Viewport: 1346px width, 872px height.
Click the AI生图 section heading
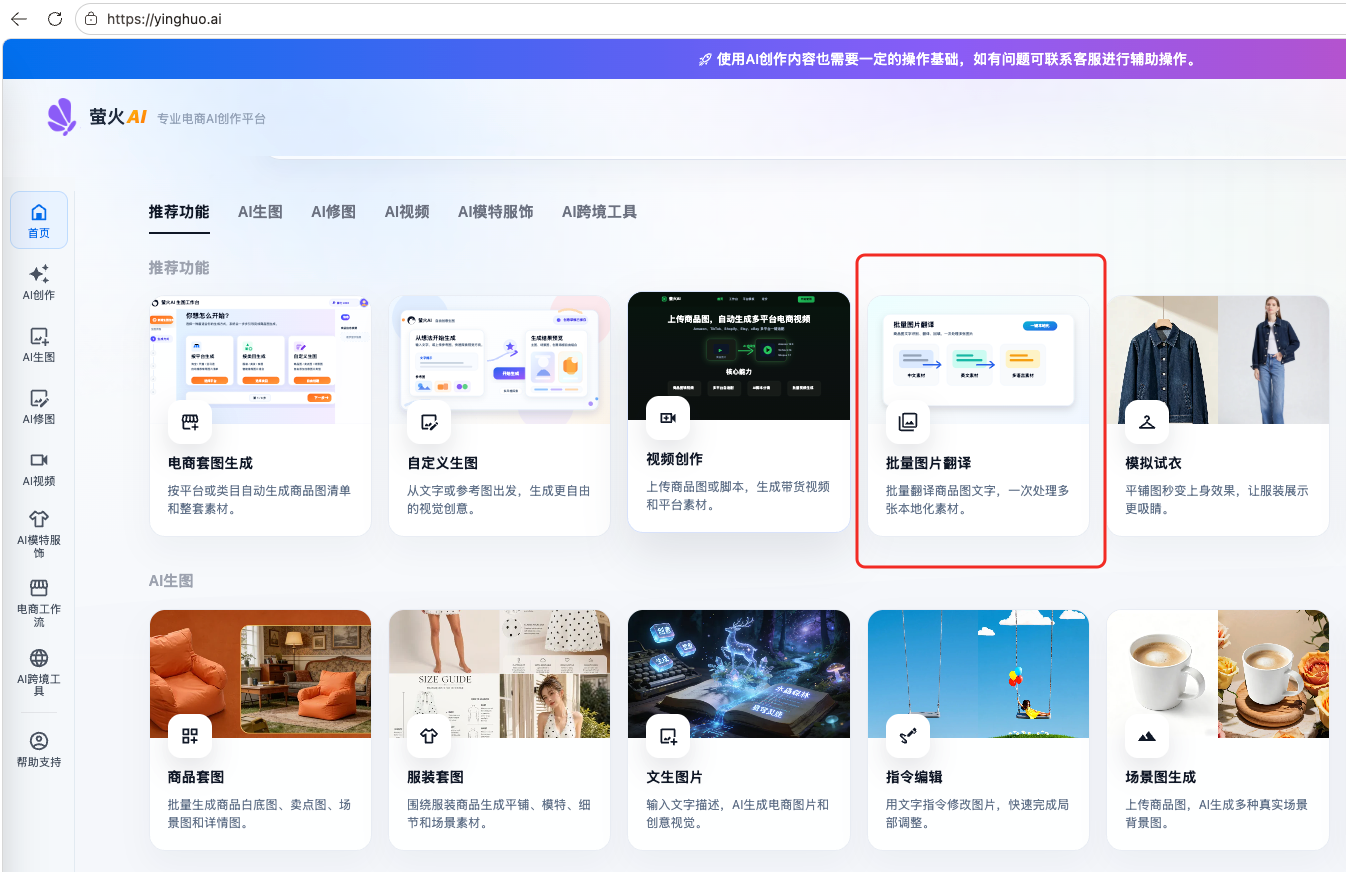[x=171, y=581]
